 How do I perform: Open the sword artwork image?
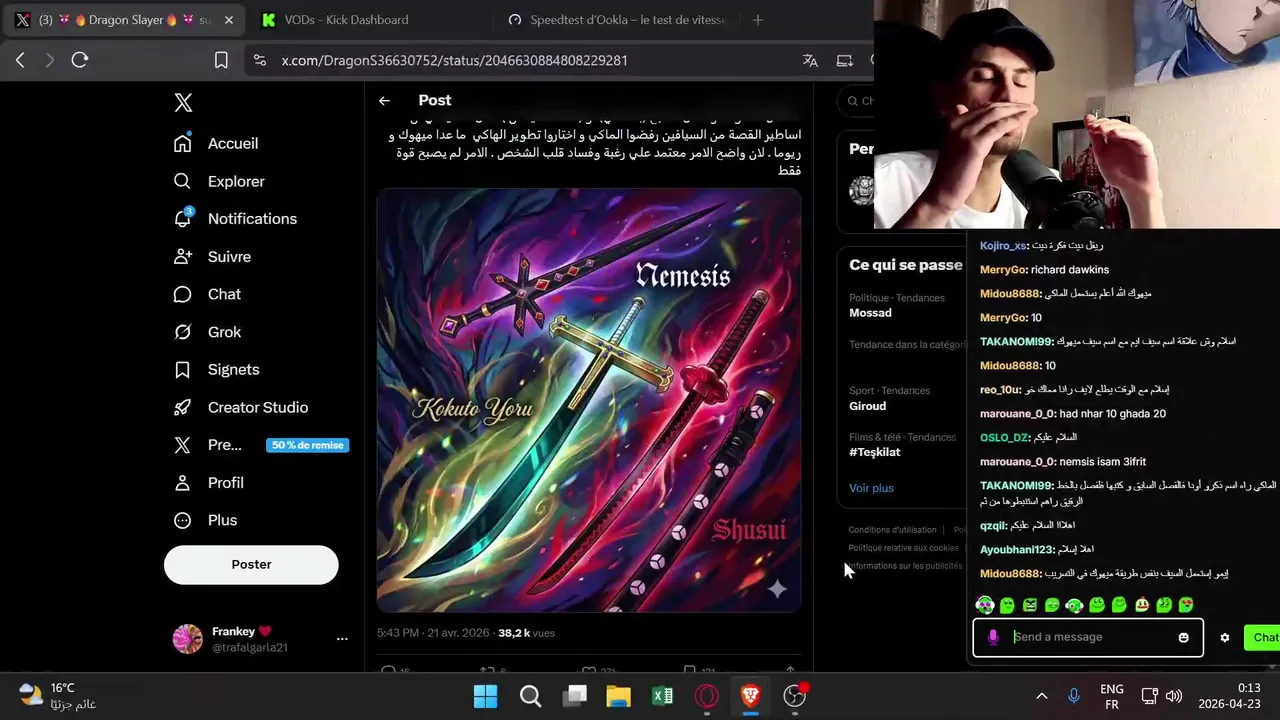click(589, 400)
